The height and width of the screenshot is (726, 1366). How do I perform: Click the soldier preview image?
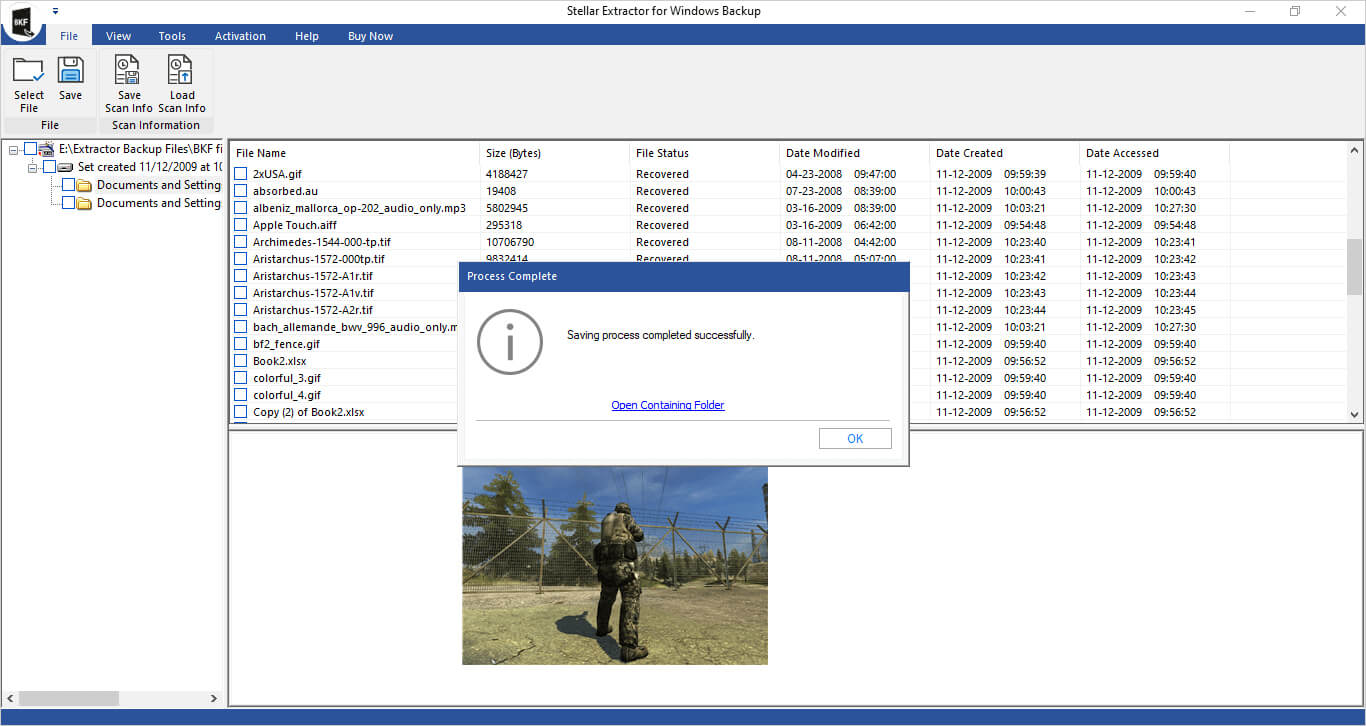[x=615, y=565]
